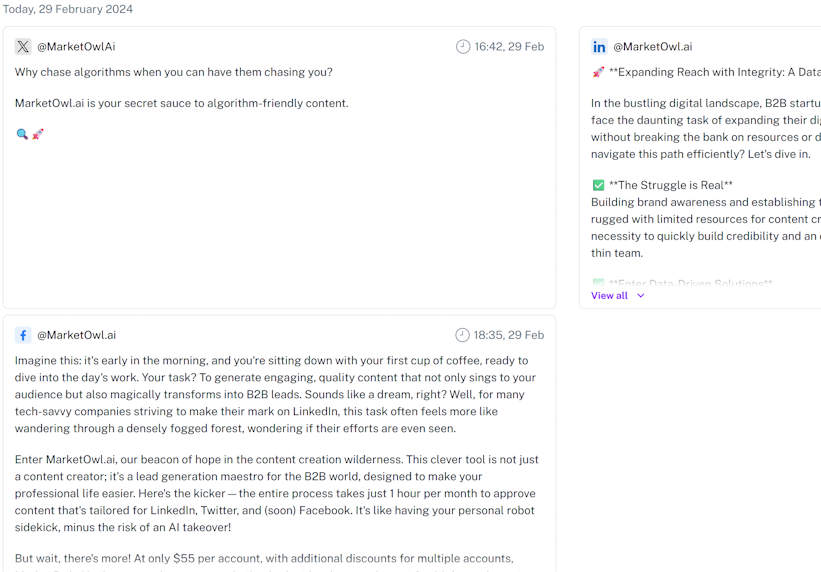
Task: Select the X post text about chasing algorithms
Action: click(x=174, y=72)
